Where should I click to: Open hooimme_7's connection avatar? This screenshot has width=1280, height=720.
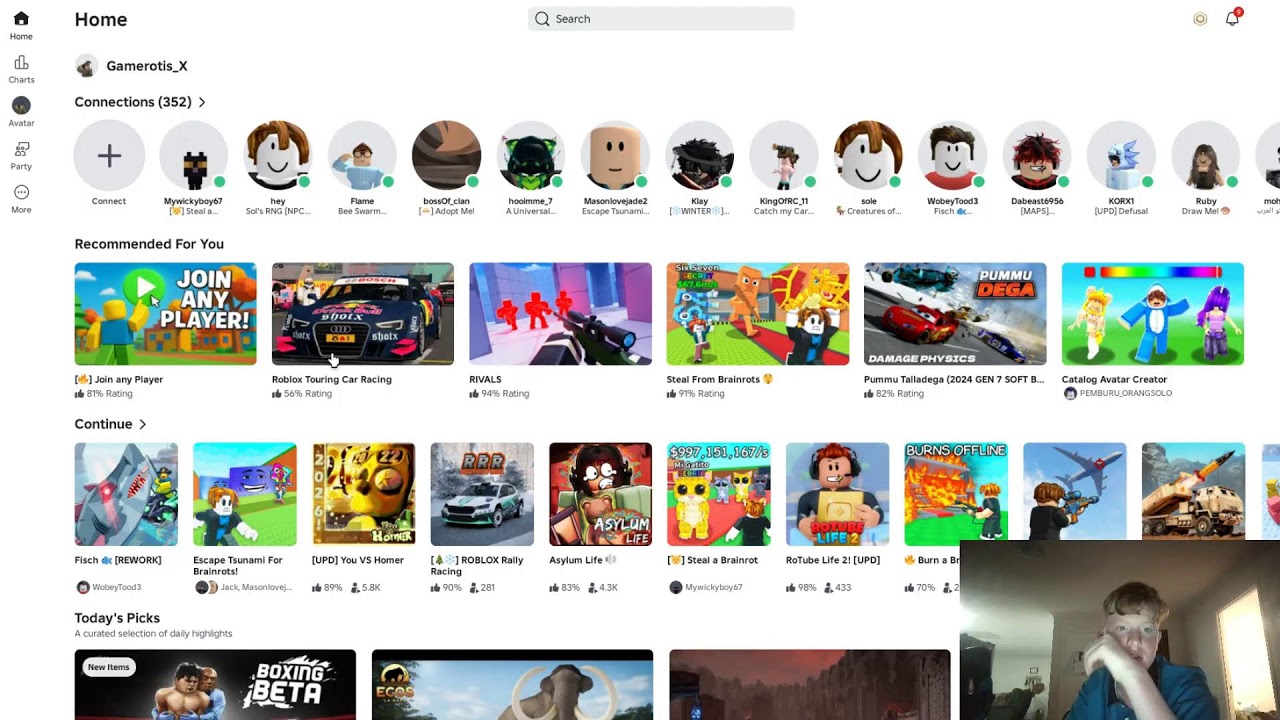coord(531,155)
